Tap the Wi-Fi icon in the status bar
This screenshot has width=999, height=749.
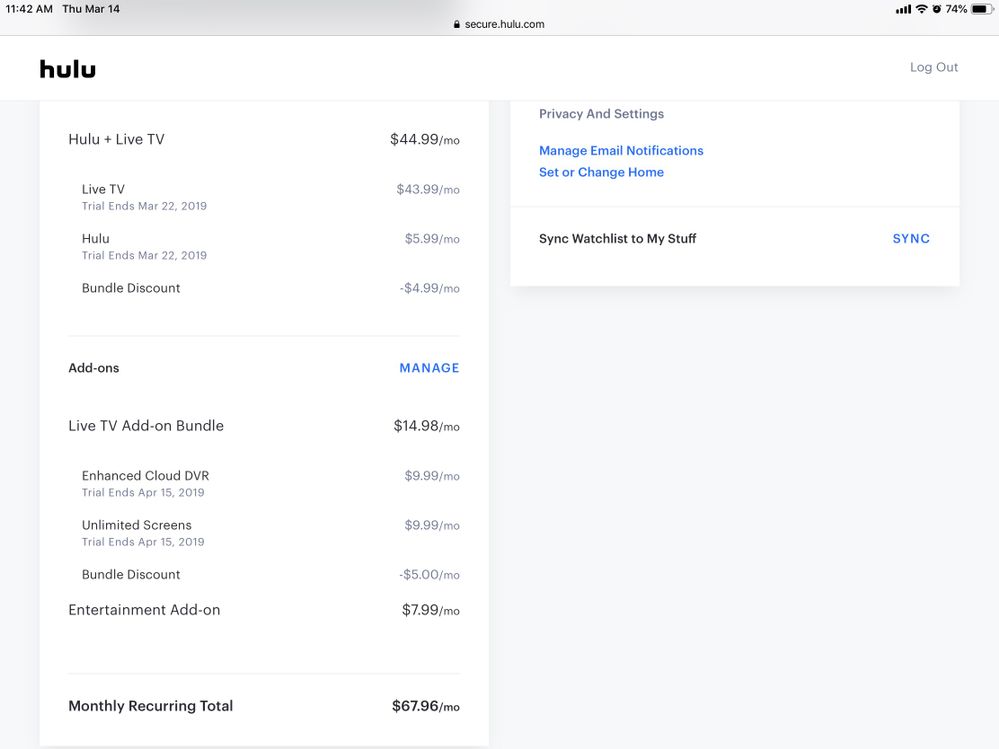pos(921,9)
